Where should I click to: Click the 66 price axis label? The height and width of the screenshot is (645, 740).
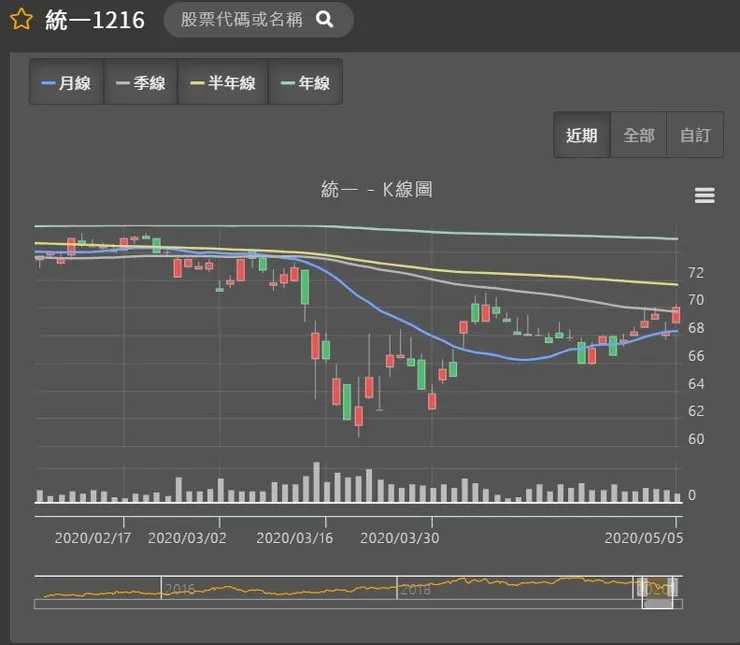696,356
